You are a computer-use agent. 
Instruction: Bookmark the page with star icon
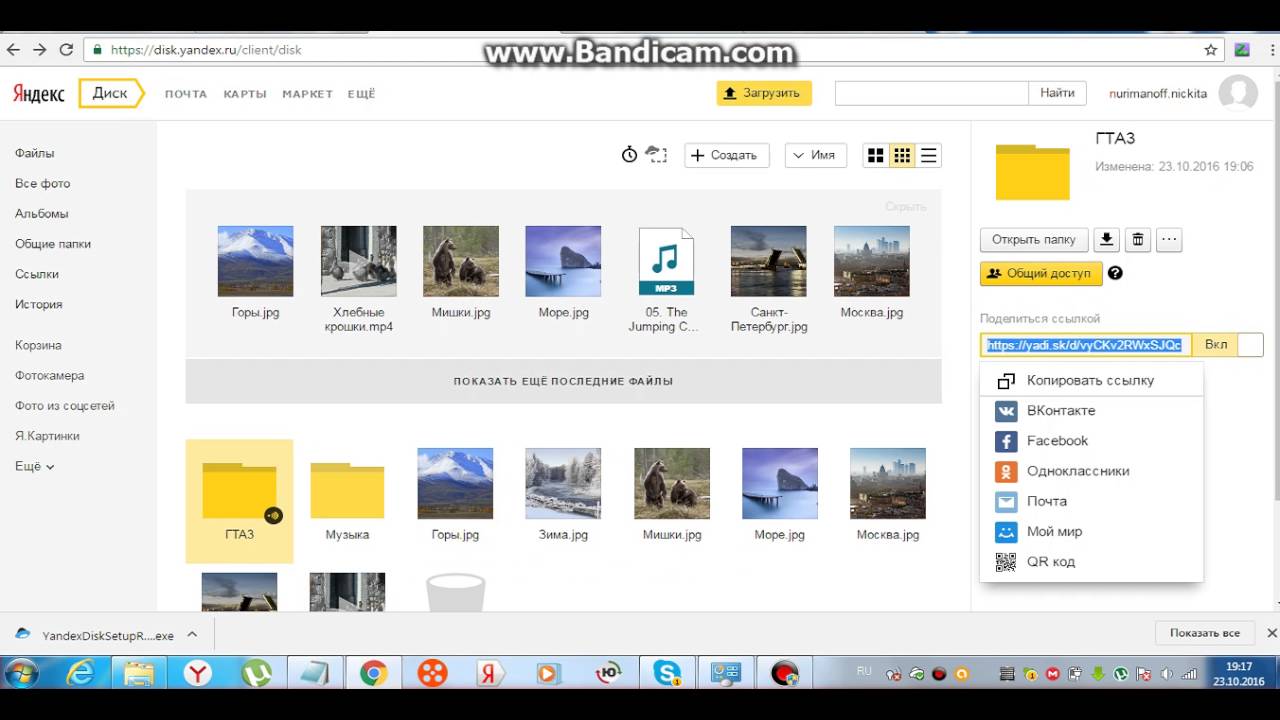point(1211,49)
